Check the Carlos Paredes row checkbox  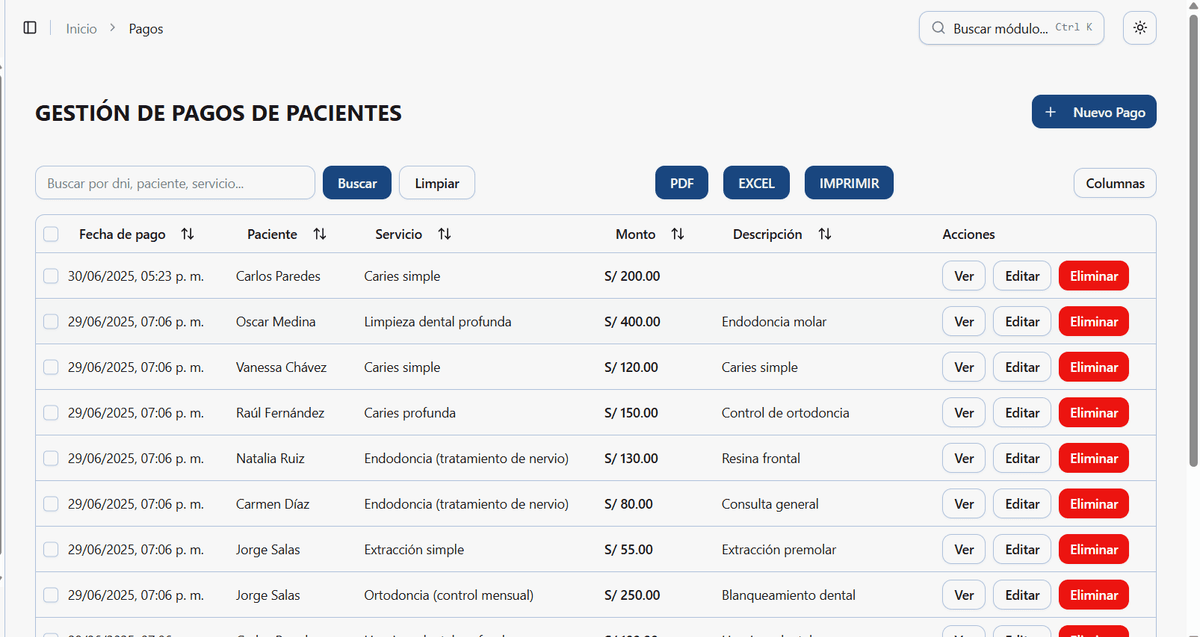click(51, 275)
